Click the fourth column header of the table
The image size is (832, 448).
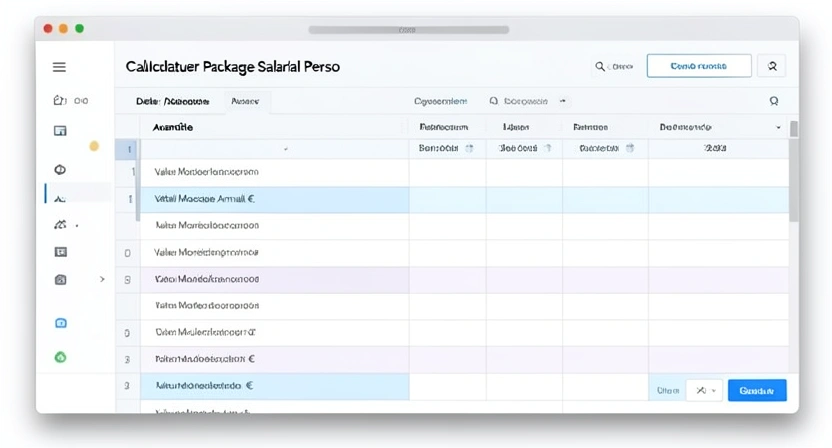click(590, 127)
